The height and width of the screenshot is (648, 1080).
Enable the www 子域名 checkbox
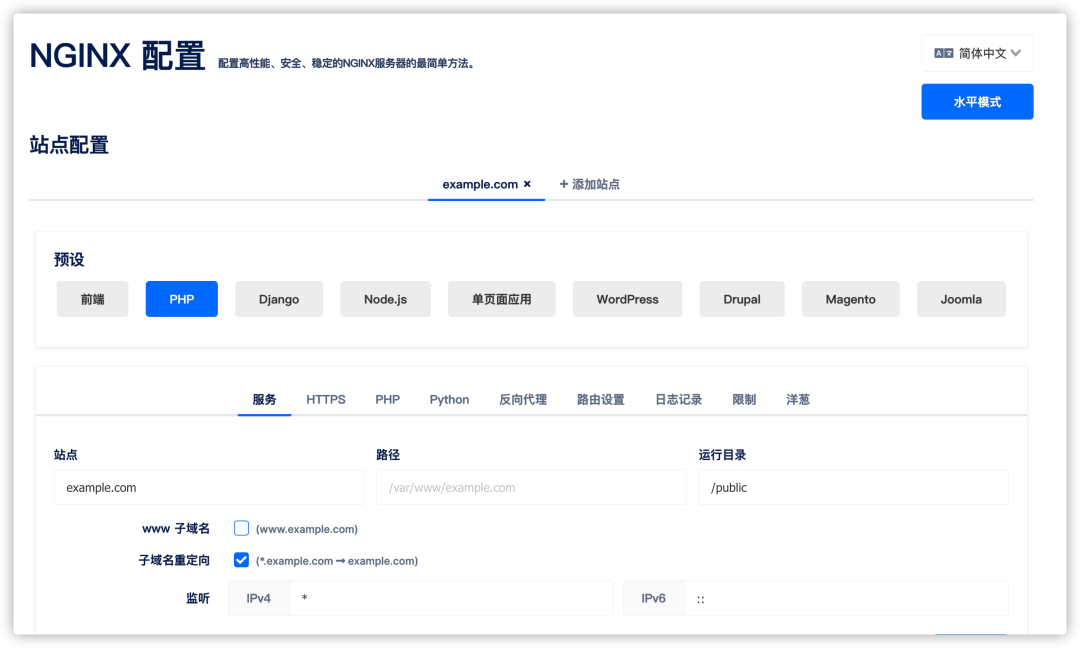click(x=241, y=528)
